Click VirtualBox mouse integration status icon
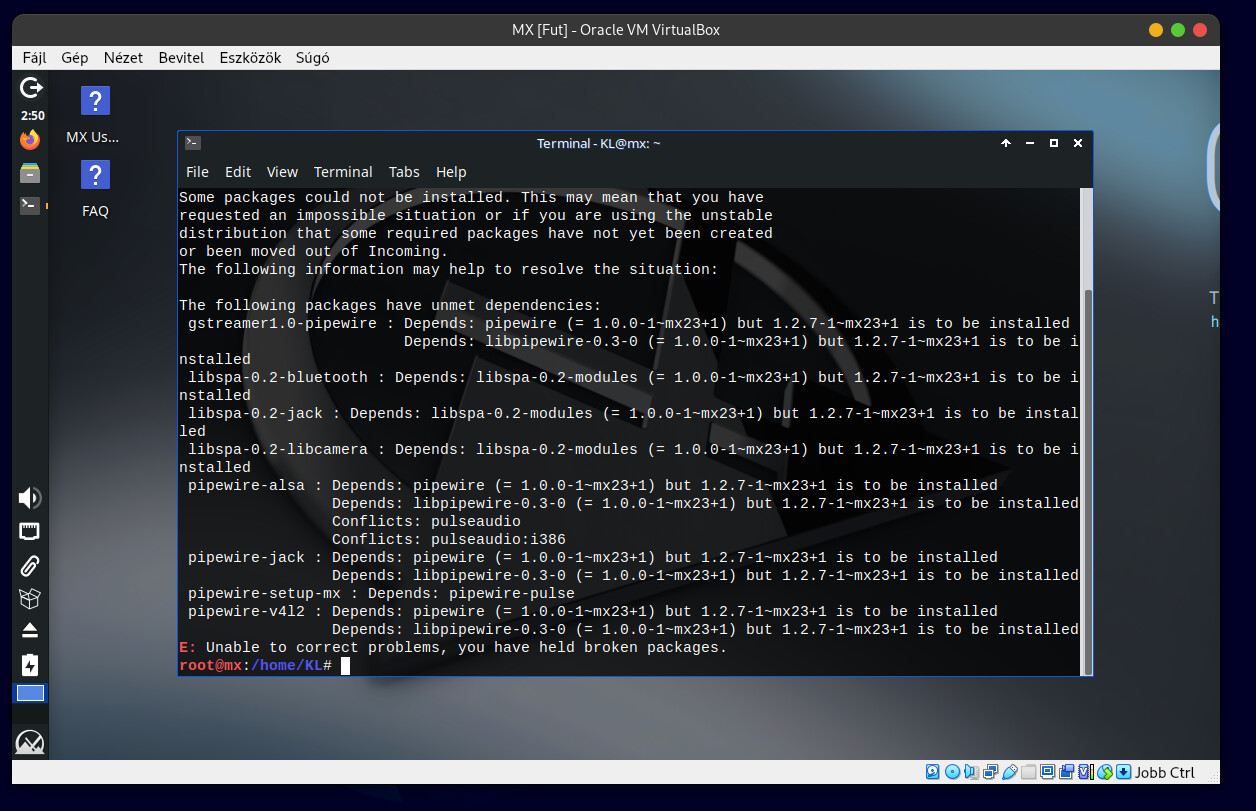The height and width of the screenshot is (811, 1256). click(x=1105, y=772)
